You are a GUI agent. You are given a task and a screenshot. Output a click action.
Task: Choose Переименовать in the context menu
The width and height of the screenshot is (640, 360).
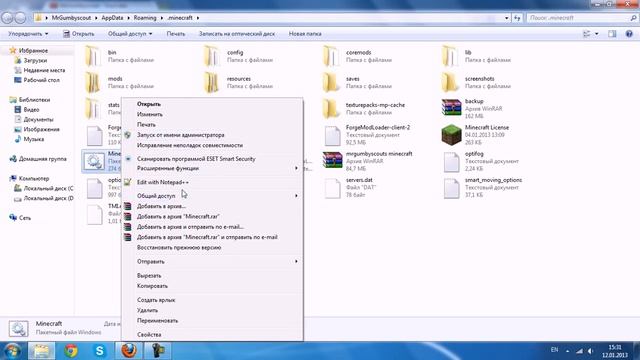pos(157,320)
